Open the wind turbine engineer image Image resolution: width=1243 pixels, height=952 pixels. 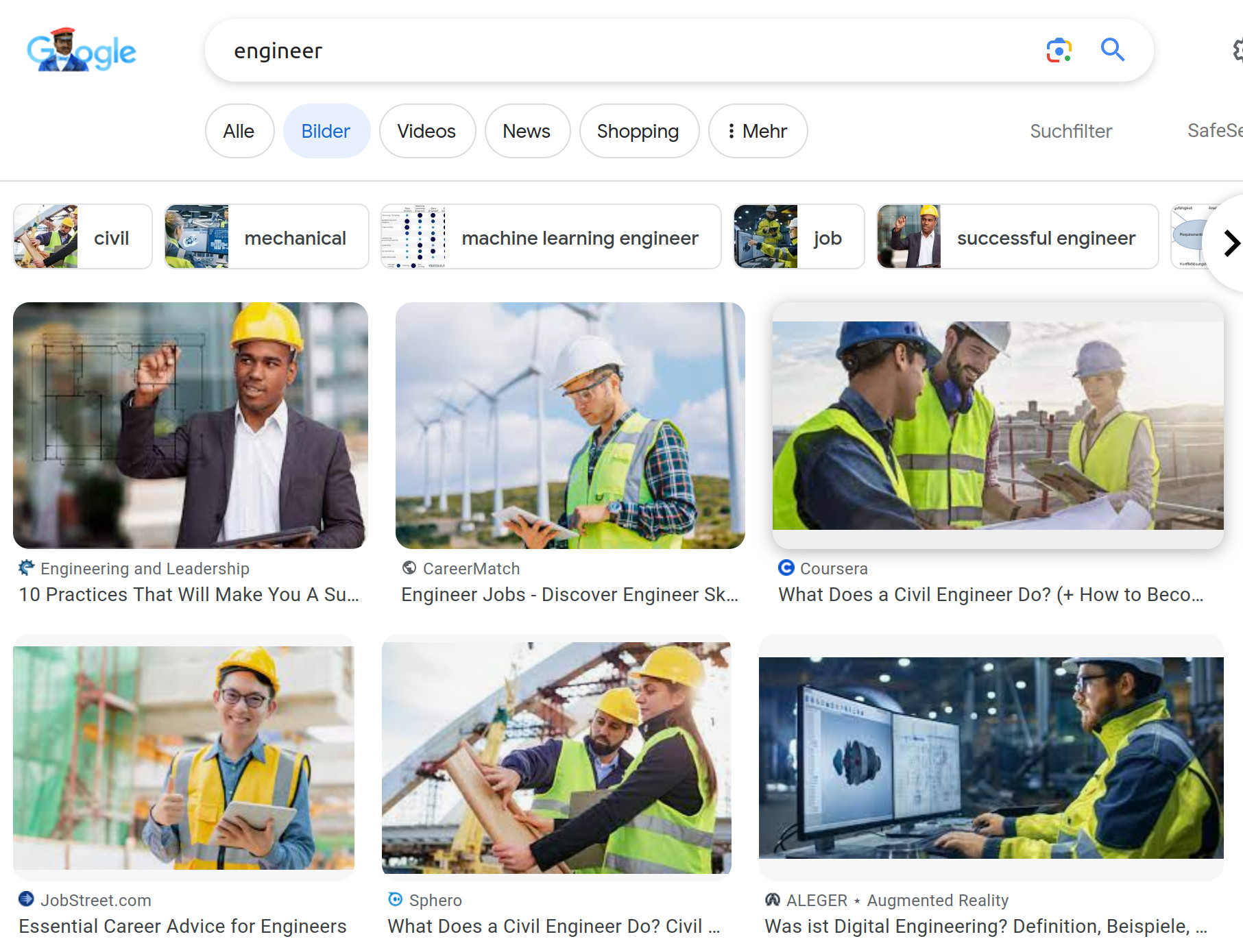coord(570,425)
